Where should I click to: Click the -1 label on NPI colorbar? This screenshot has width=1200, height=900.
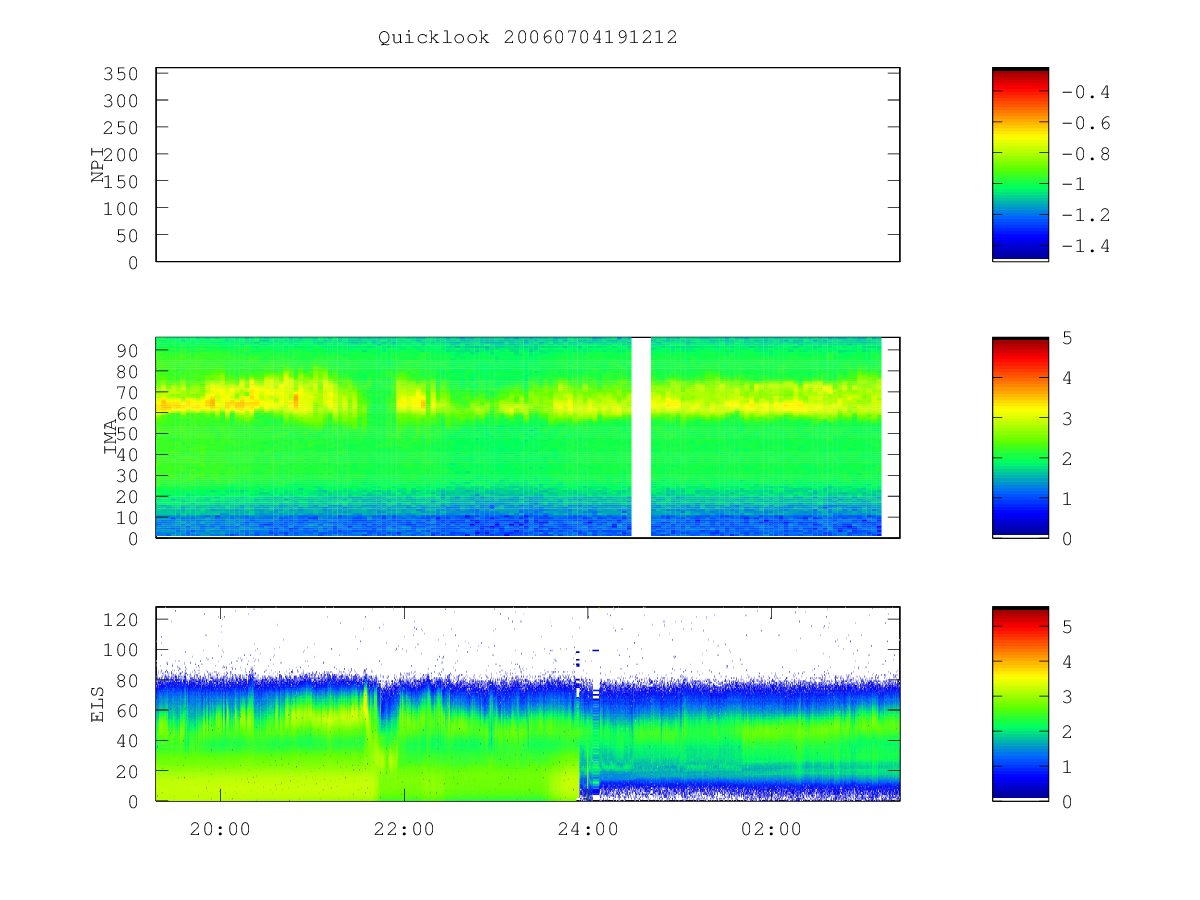(x=1074, y=185)
